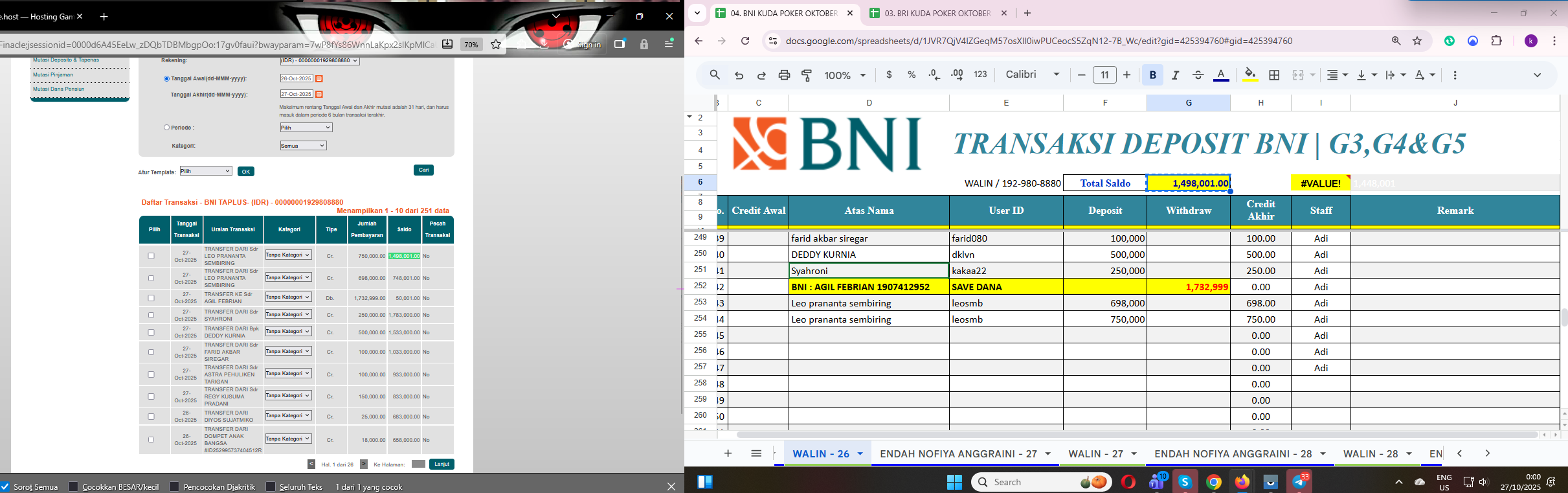Undo the last action in Sheets

[x=739, y=75]
